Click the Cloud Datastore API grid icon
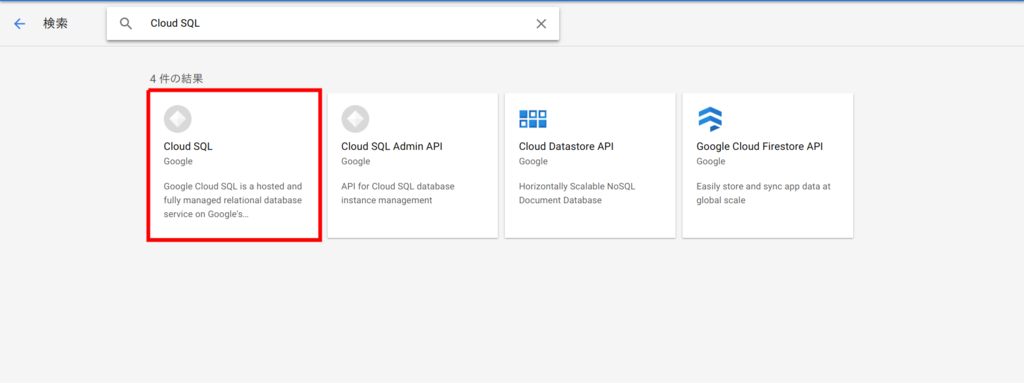 pyautogui.click(x=533, y=119)
